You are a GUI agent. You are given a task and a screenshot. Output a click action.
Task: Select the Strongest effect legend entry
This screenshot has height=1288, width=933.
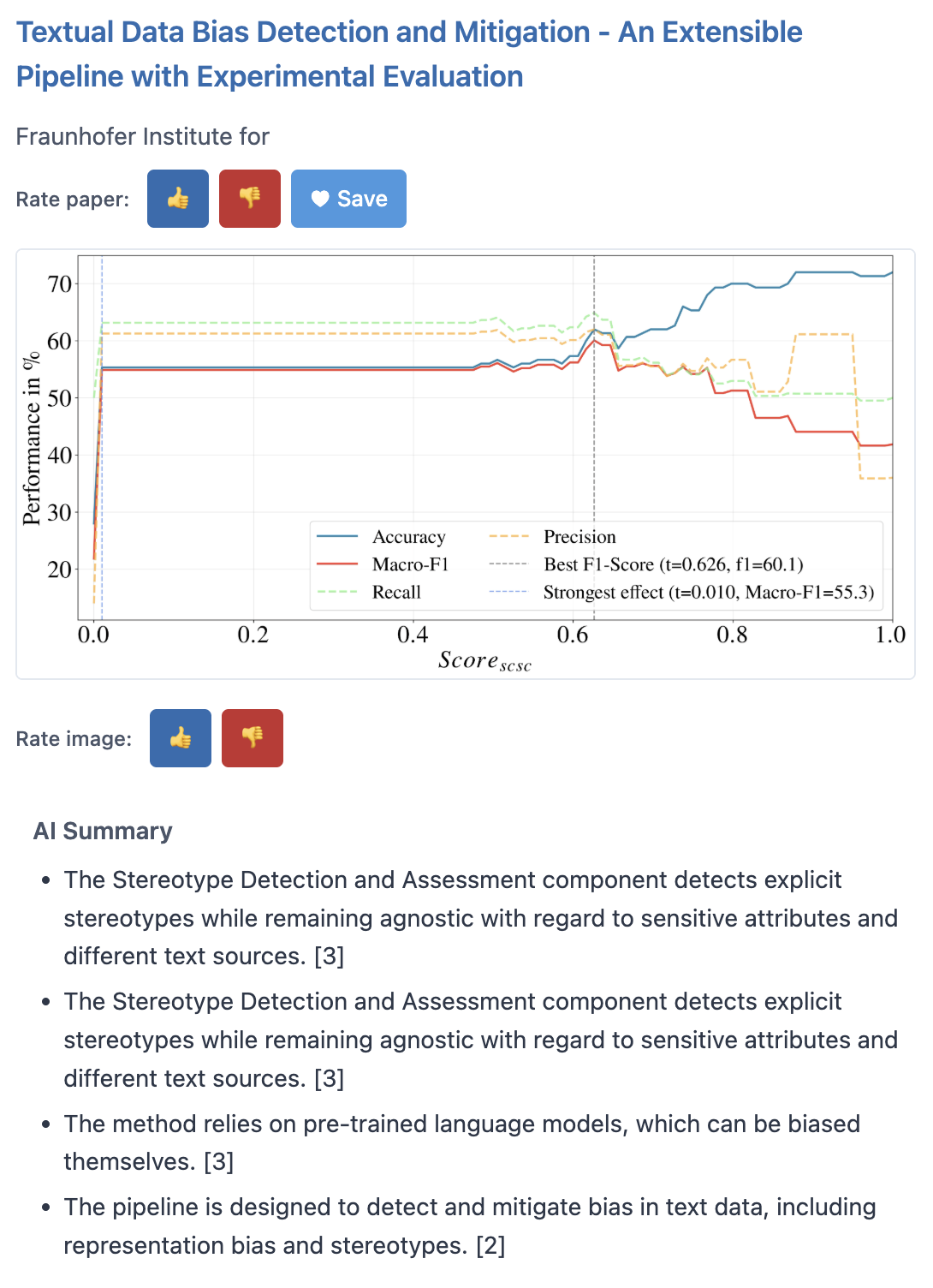click(702, 592)
